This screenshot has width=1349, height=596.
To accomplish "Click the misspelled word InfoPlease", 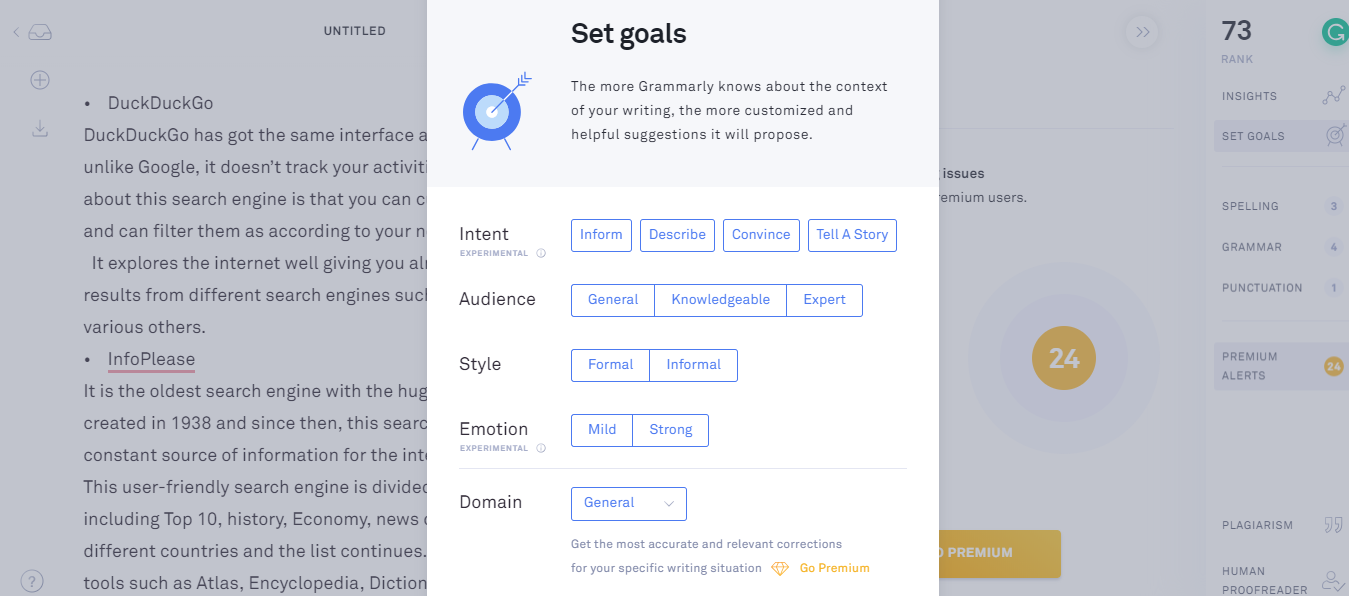I will pos(151,360).
